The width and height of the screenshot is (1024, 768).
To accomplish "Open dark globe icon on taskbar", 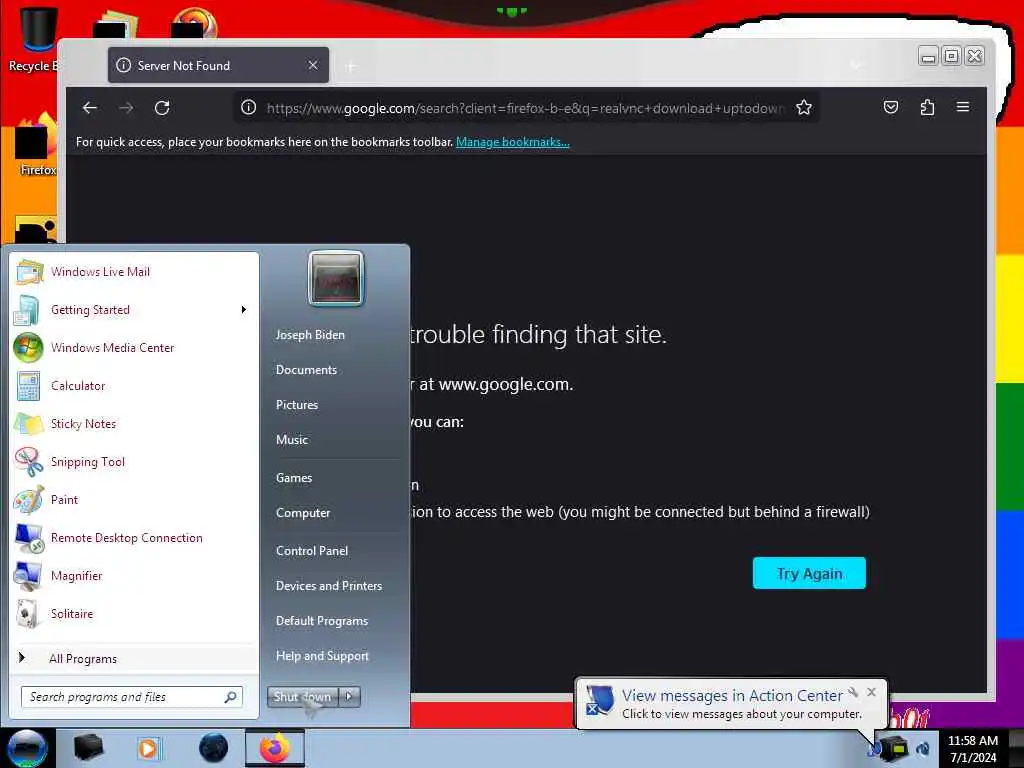I will click(214, 748).
